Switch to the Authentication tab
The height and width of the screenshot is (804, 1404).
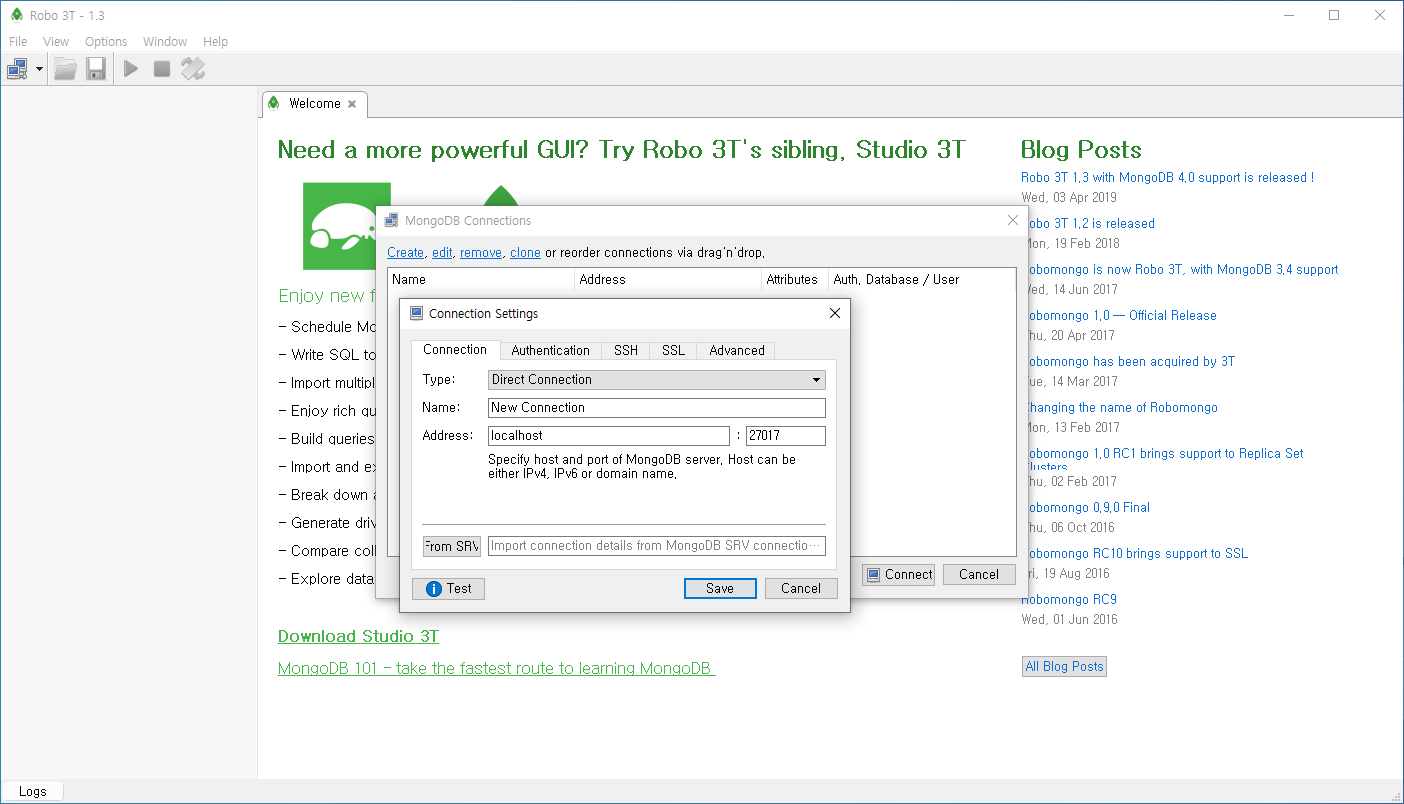pos(550,350)
